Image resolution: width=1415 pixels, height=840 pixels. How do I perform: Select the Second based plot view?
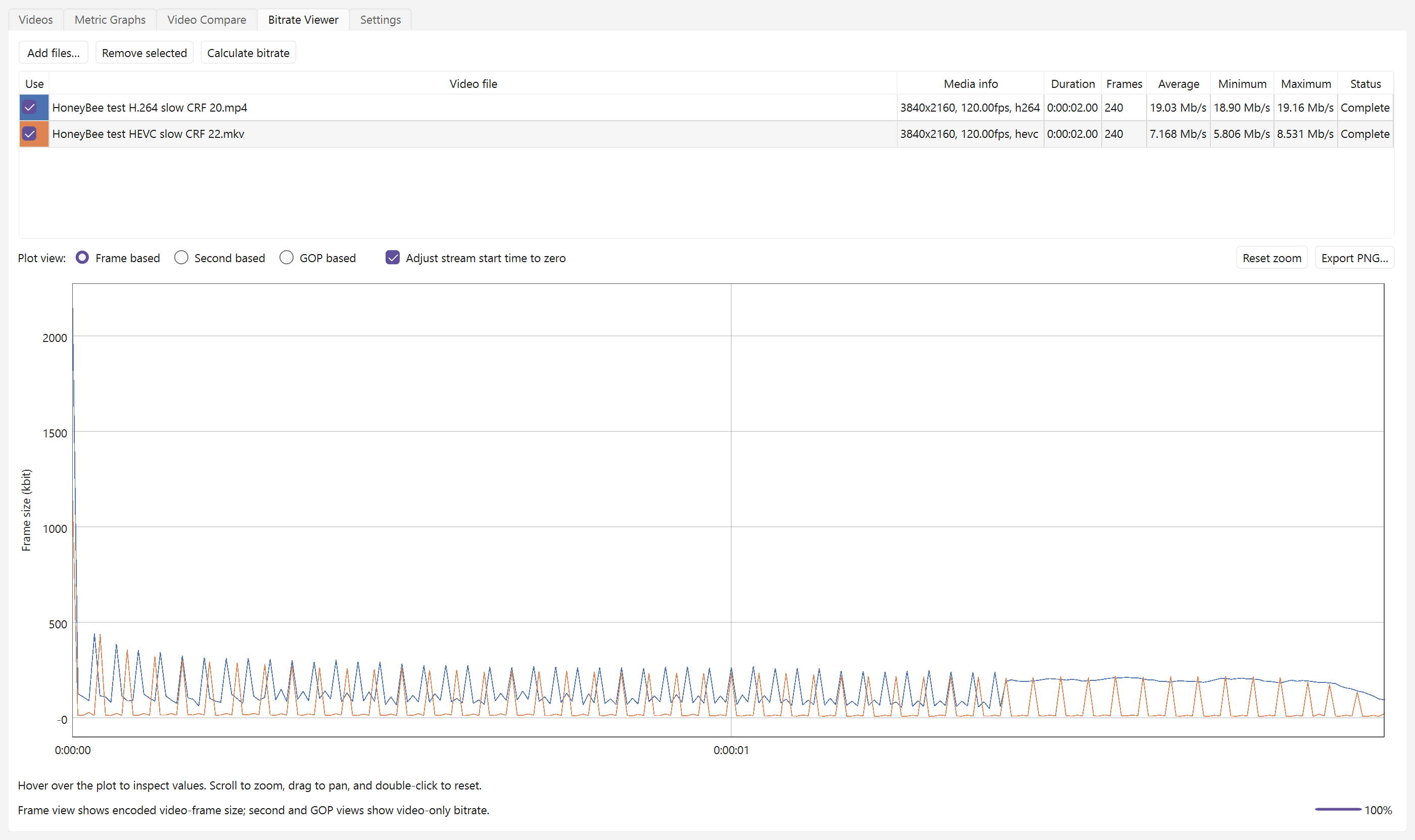point(181,258)
